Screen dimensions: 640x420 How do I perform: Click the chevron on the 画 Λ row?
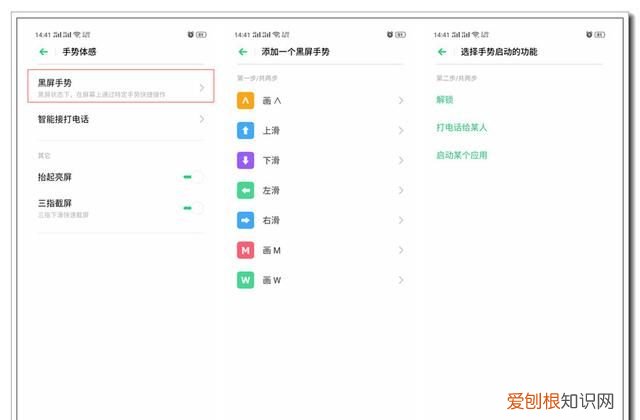click(401, 100)
